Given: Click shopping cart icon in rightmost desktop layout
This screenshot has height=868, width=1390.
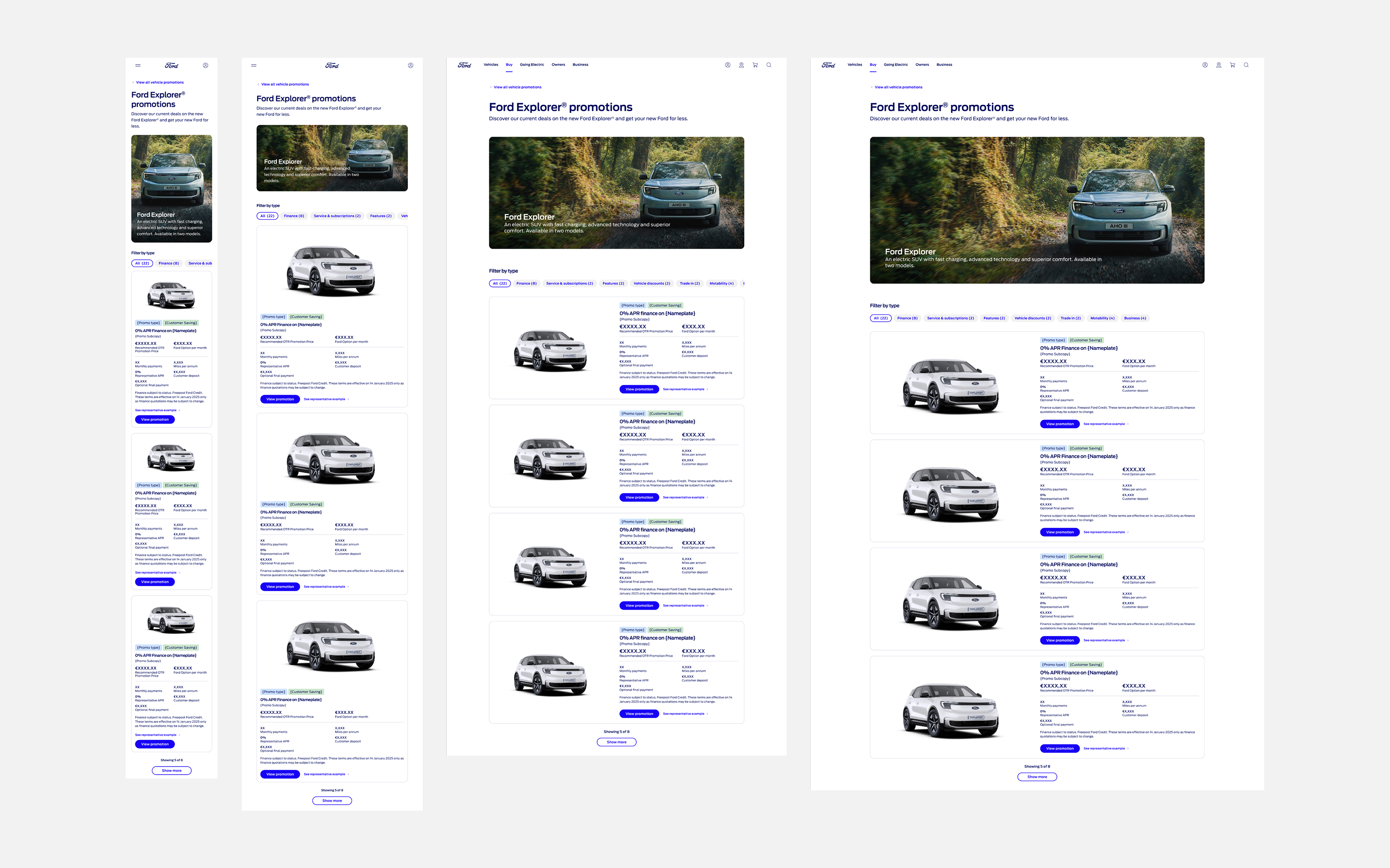Looking at the screenshot, I should pyautogui.click(x=1232, y=65).
